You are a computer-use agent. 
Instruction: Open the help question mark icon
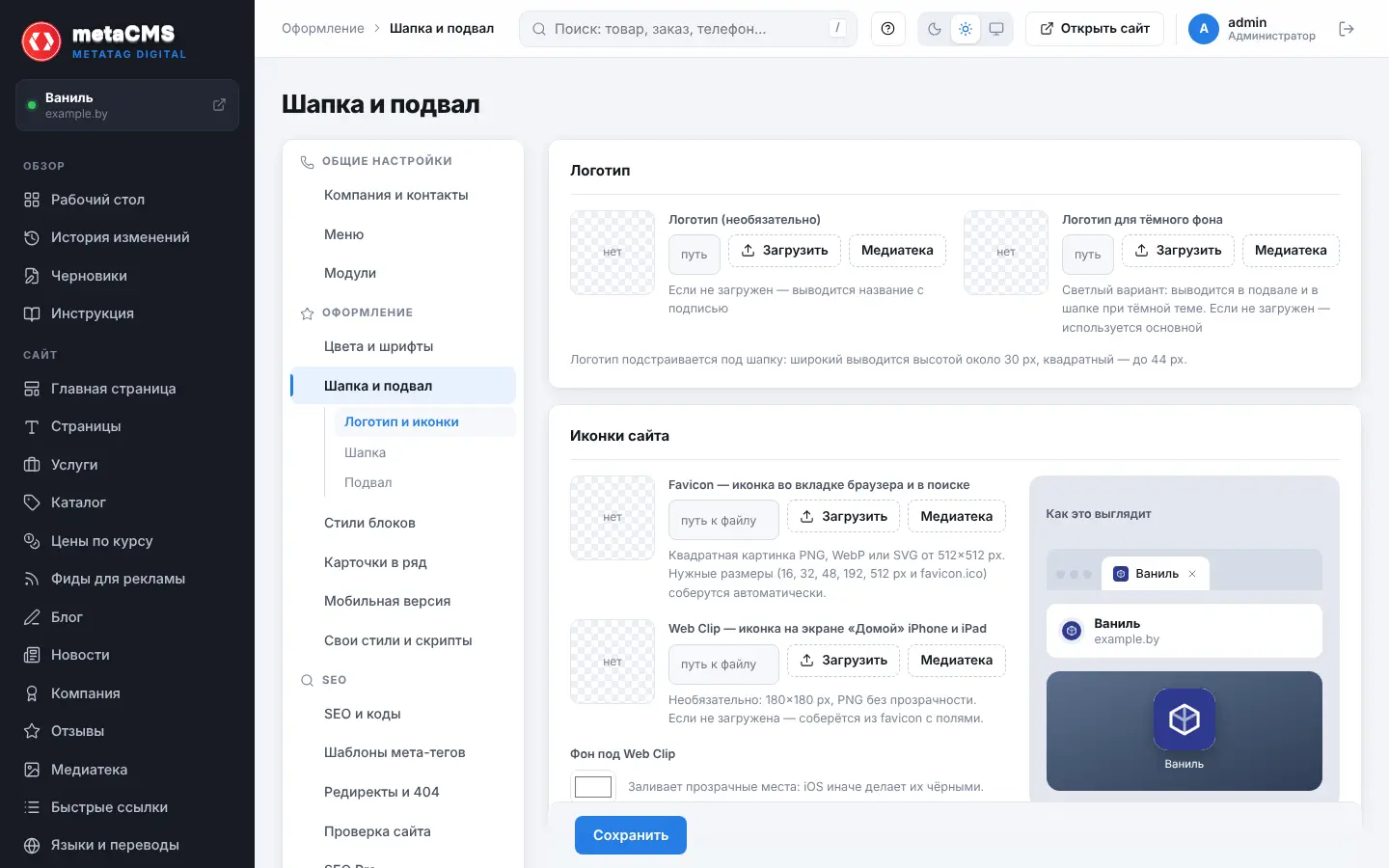[887, 29]
